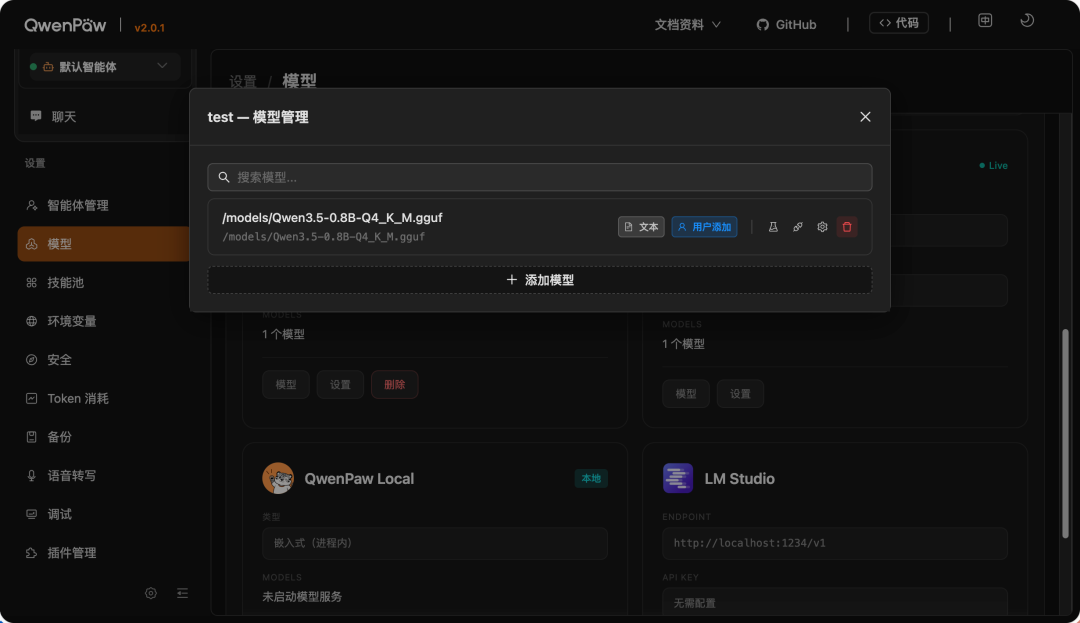Click the 文本 tag on model row
Screen dimensions: 1080x623
[x=641, y=227]
